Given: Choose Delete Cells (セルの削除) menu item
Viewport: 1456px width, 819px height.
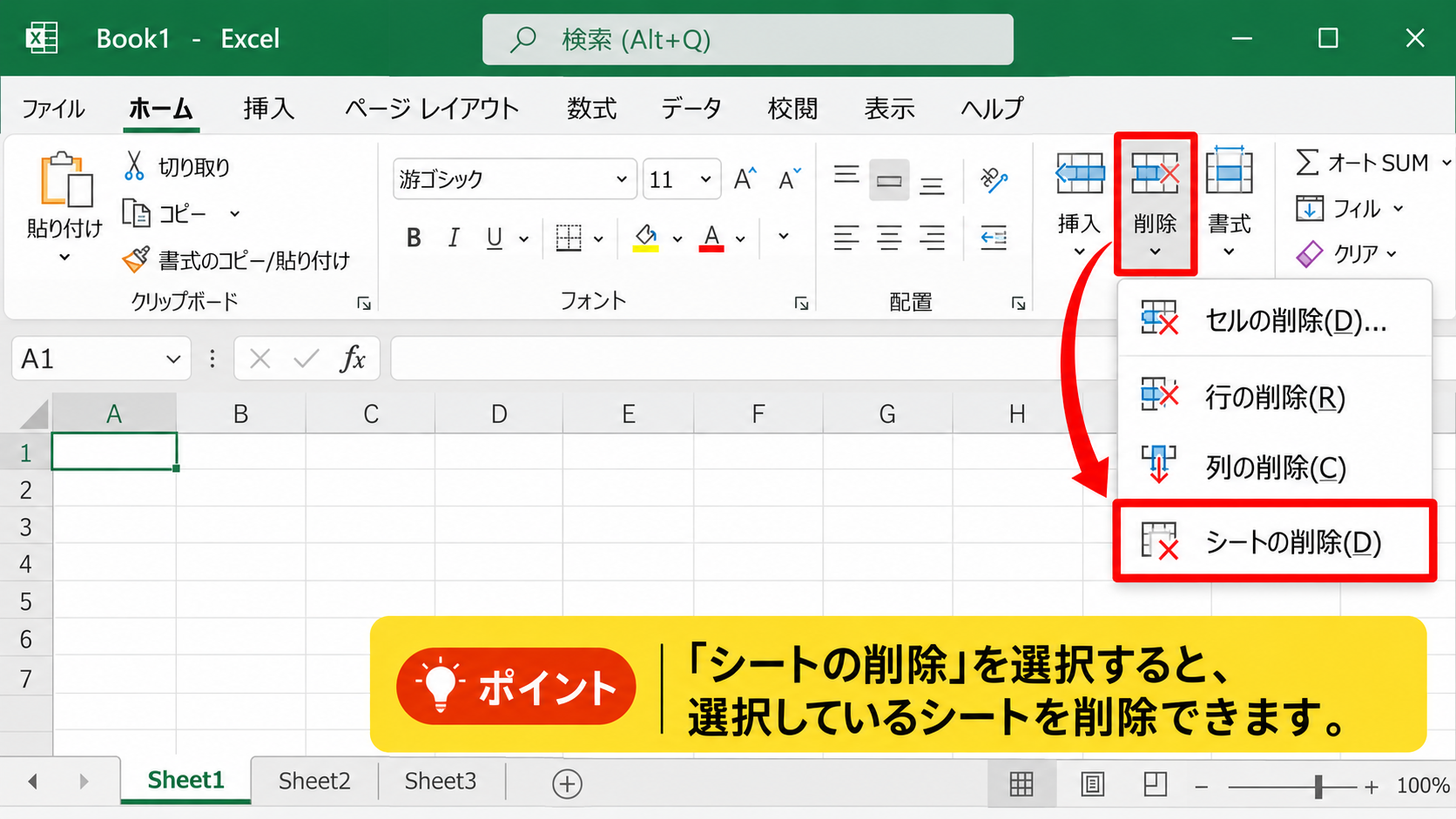Looking at the screenshot, I should coord(1275,320).
